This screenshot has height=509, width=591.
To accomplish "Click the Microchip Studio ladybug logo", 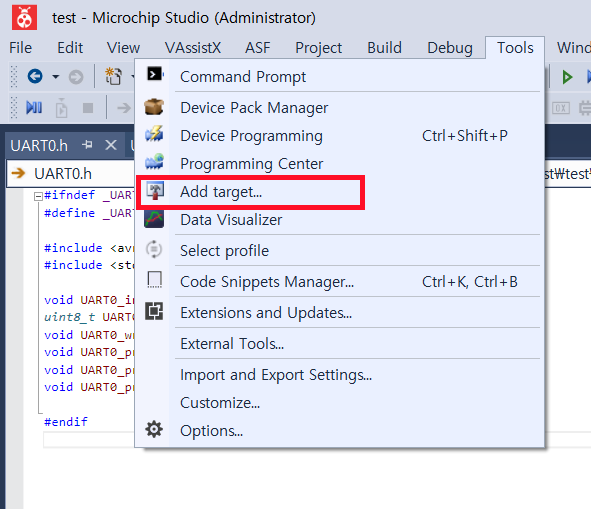I will [24, 17].
